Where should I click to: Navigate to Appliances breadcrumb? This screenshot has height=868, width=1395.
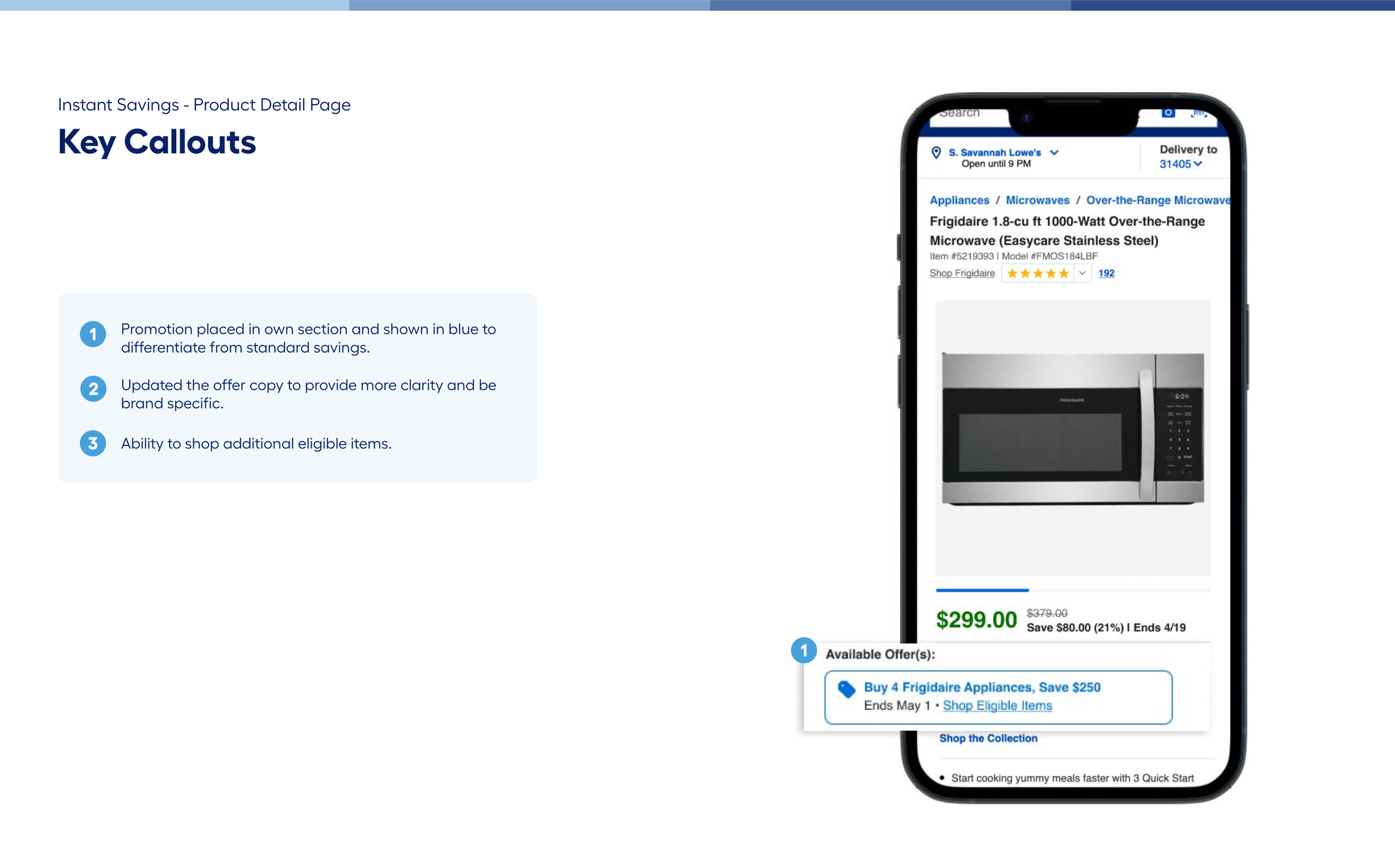click(959, 200)
